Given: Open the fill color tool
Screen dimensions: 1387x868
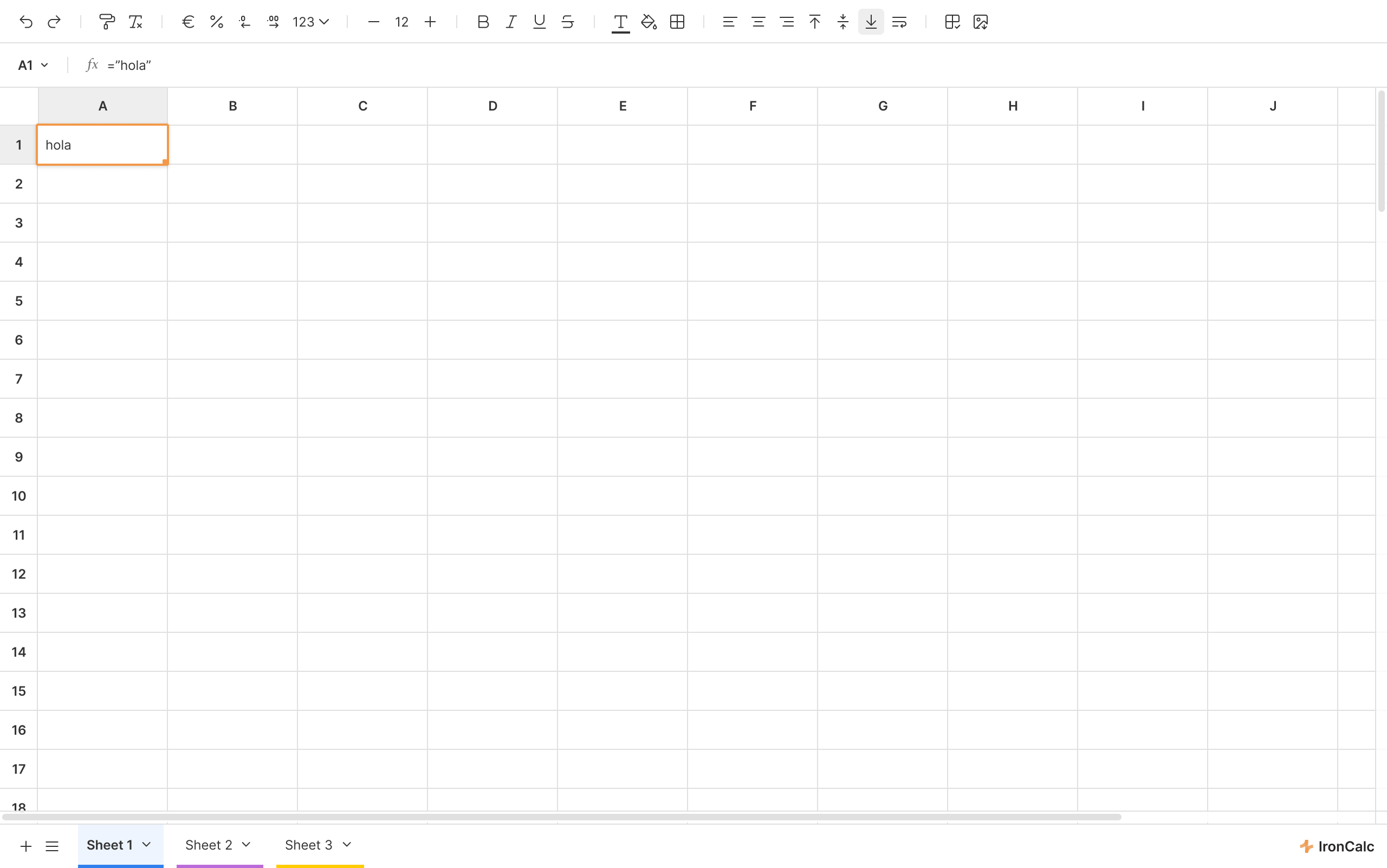Looking at the screenshot, I should (648, 22).
